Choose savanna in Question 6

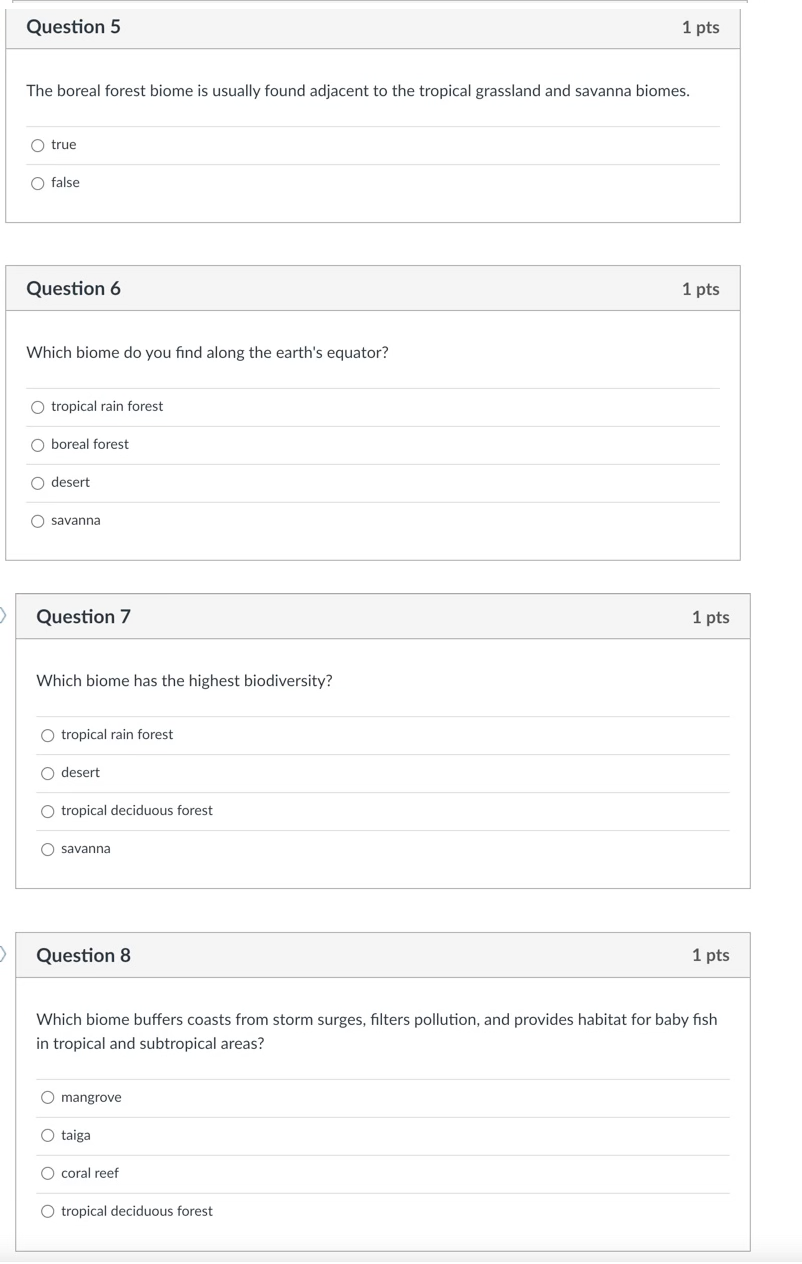point(37,520)
